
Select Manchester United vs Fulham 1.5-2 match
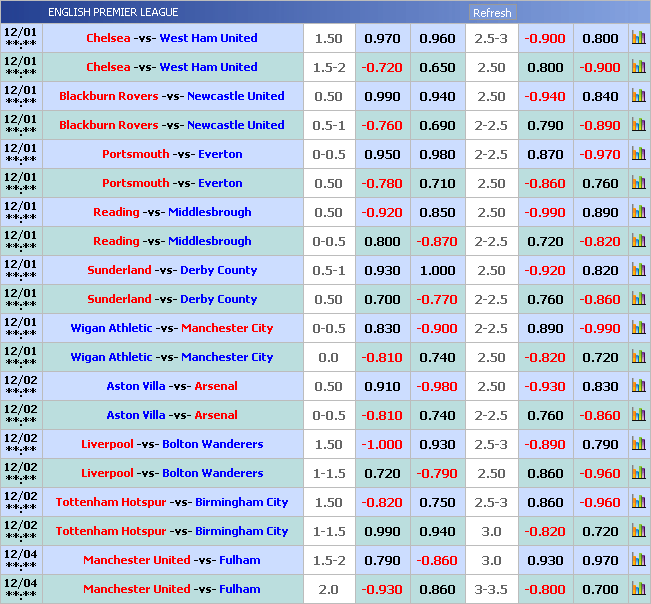(171, 561)
